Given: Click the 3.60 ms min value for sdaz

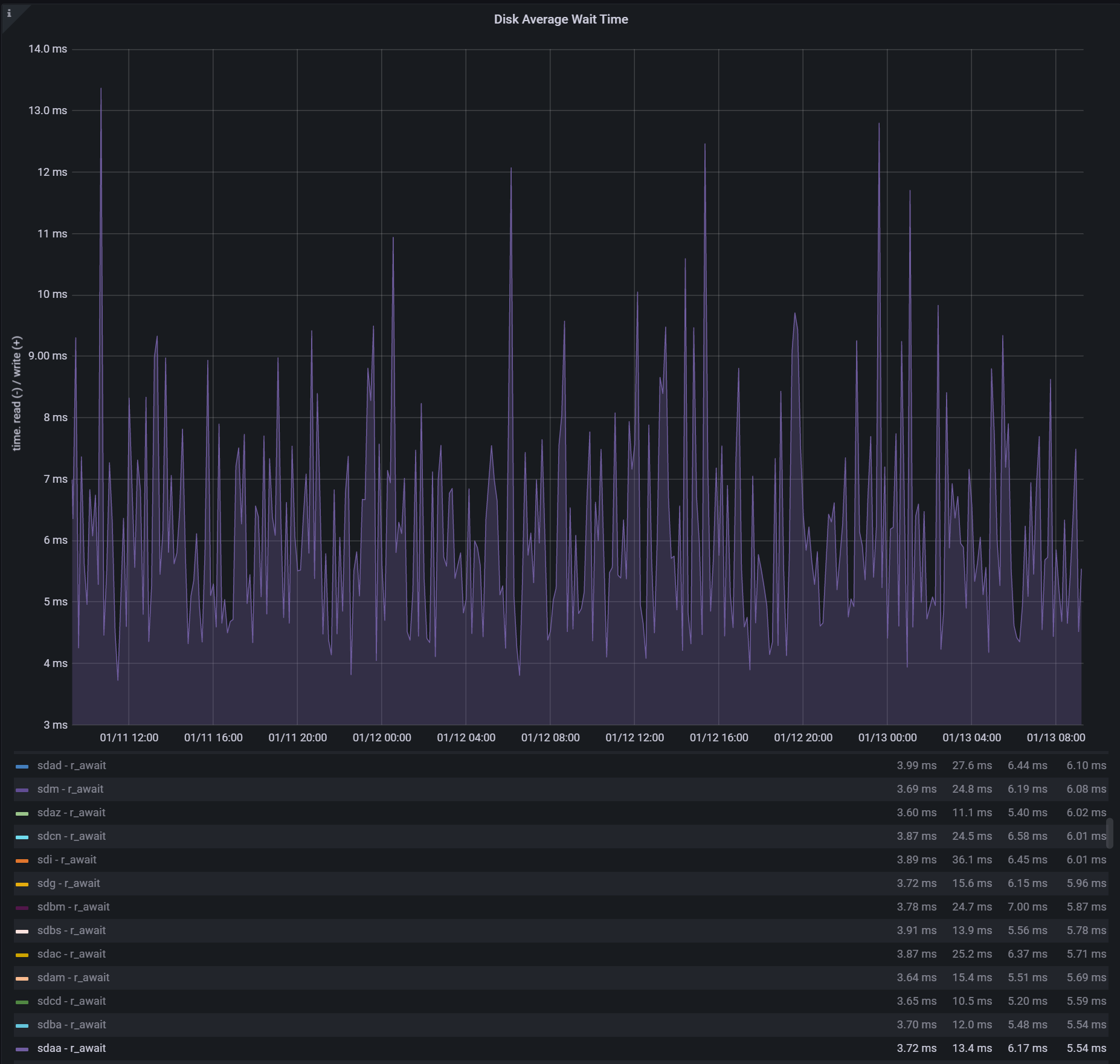Looking at the screenshot, I should point(916,813).
